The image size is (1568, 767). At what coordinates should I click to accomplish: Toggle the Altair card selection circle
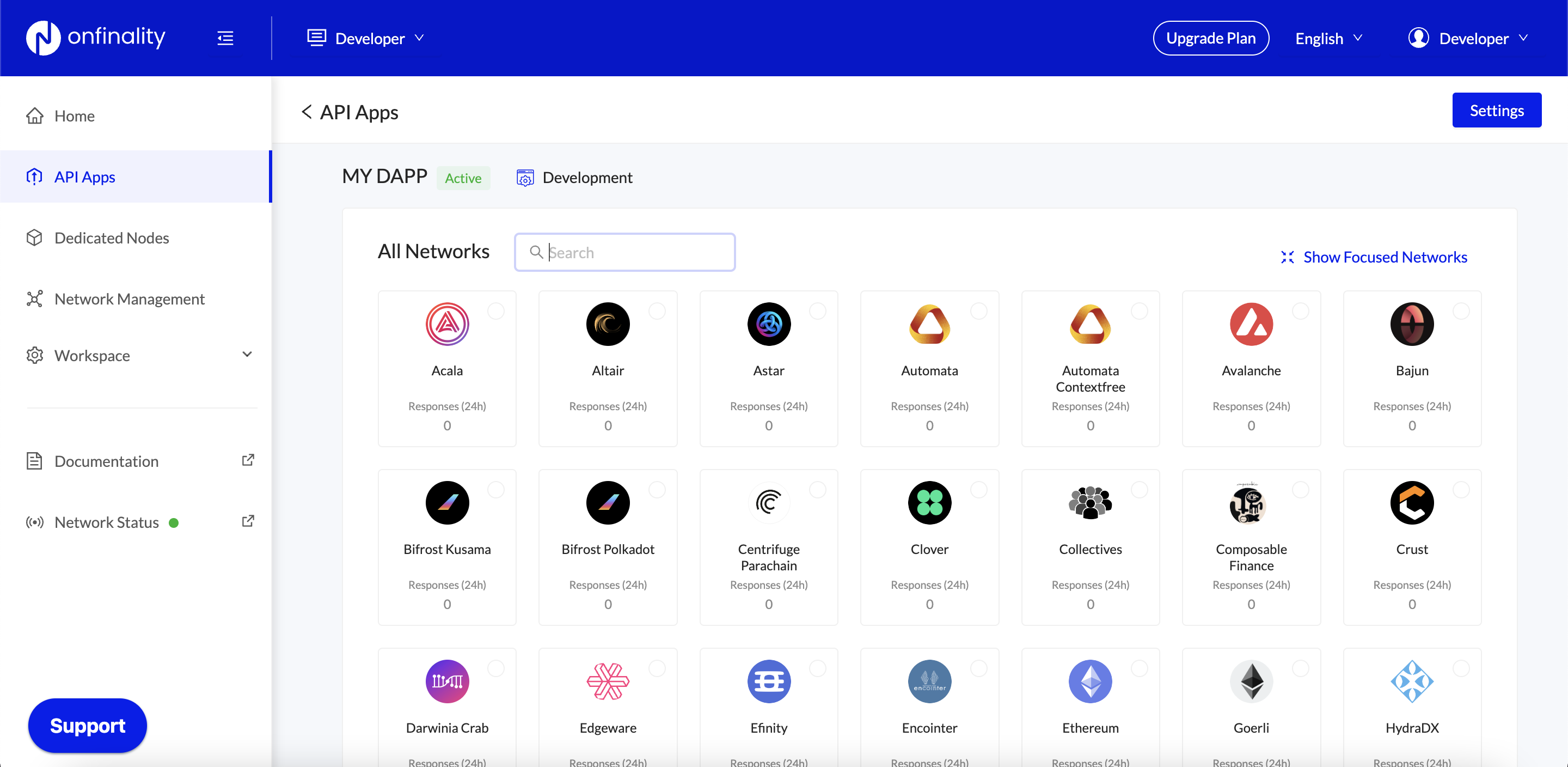657,311
